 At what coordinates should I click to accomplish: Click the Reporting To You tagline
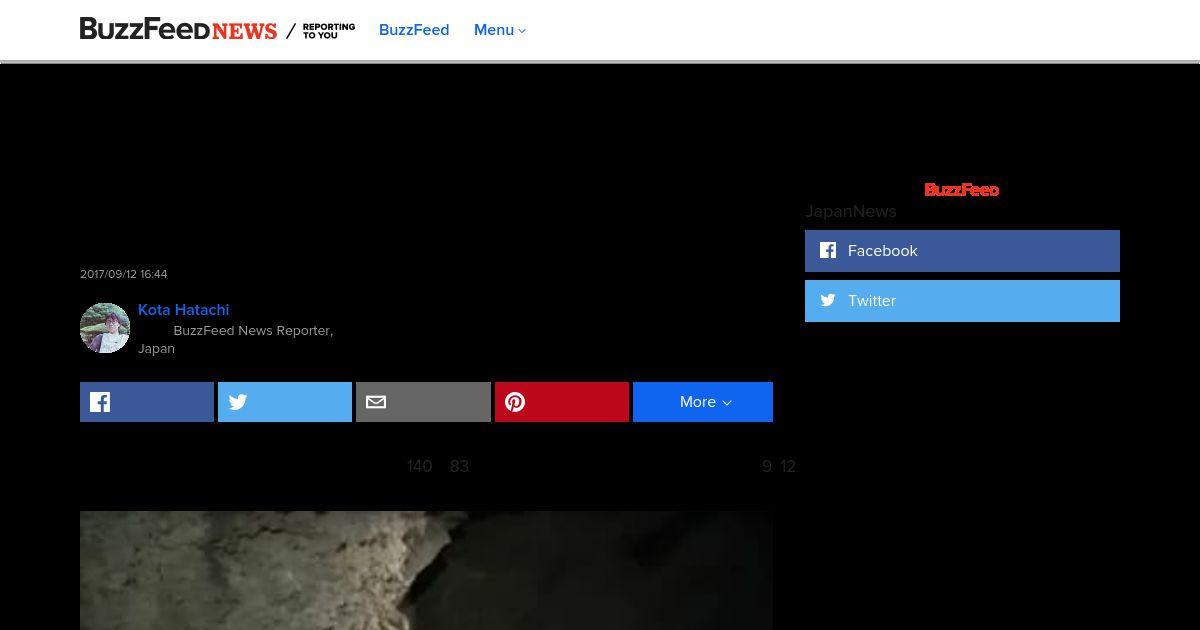(329, 31)
